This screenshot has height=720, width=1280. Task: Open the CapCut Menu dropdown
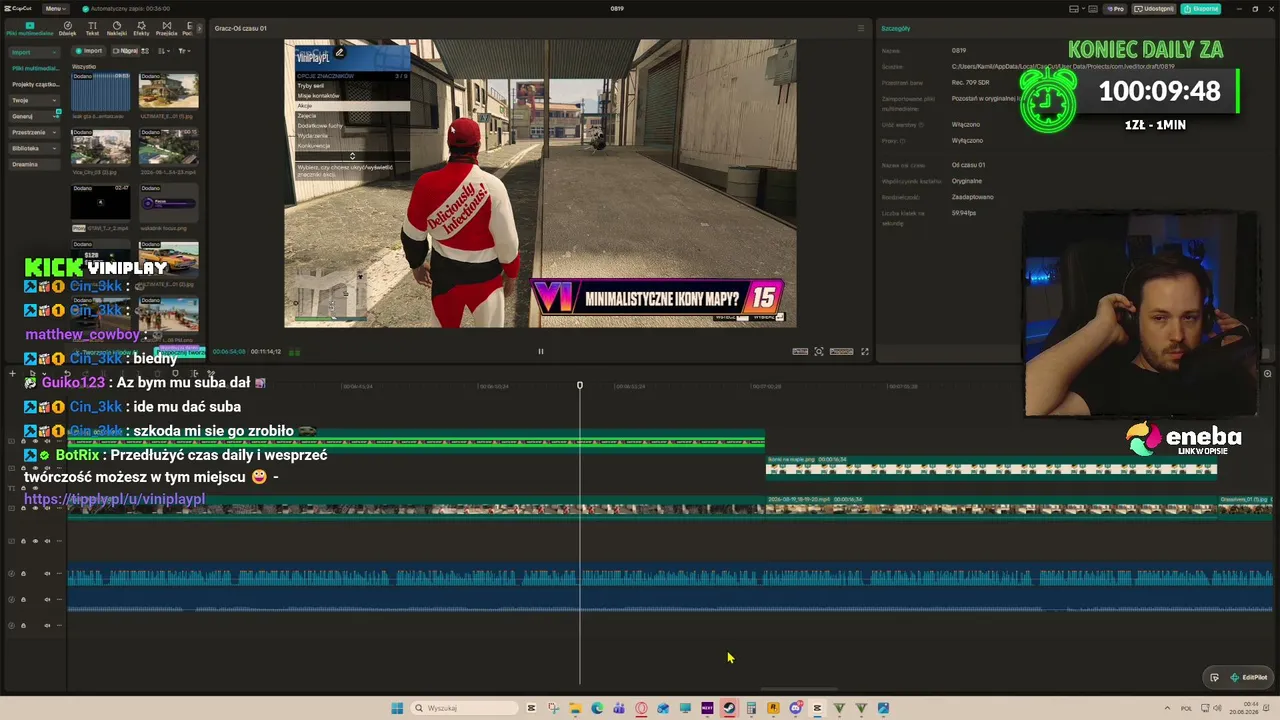(x=54, y=9)
